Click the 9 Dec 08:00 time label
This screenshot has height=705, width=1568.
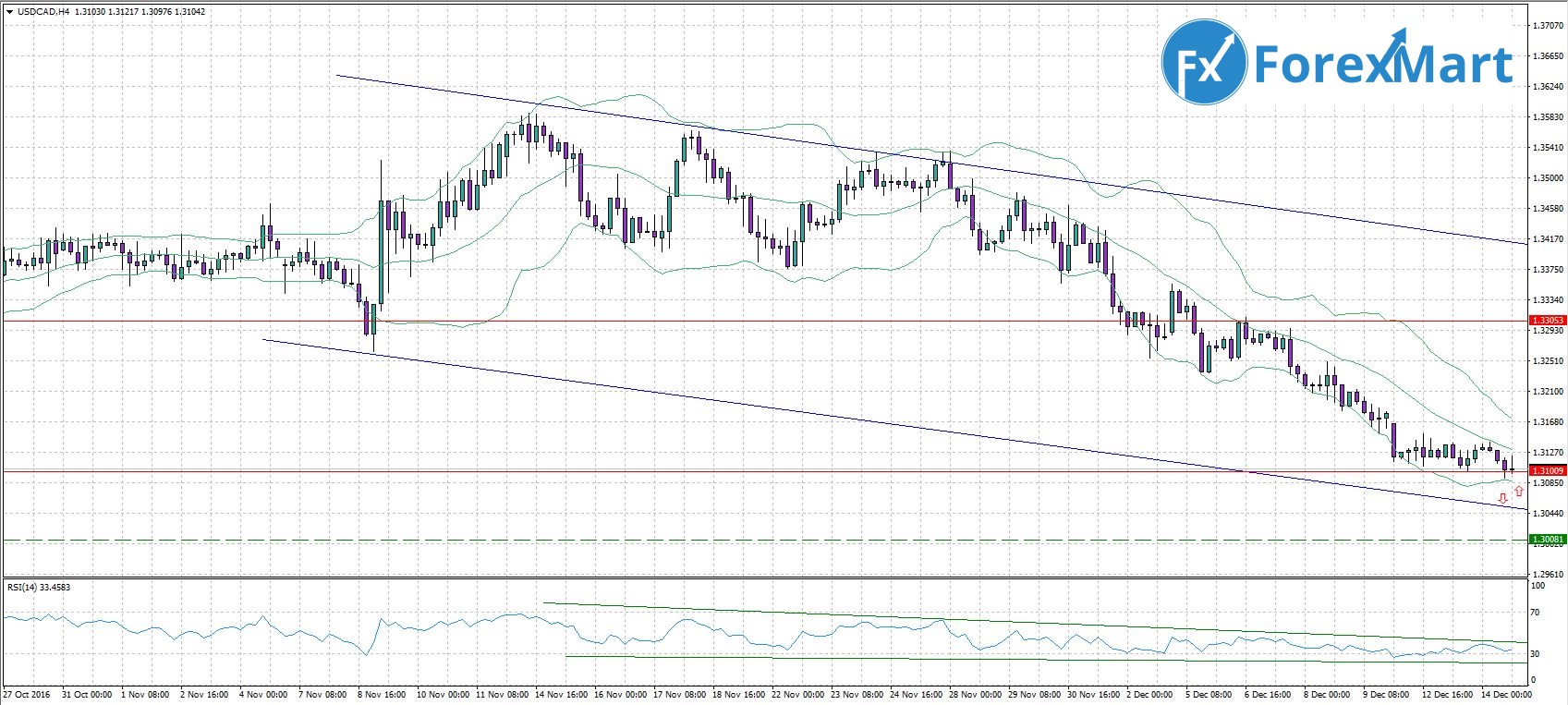[1388, 694]
